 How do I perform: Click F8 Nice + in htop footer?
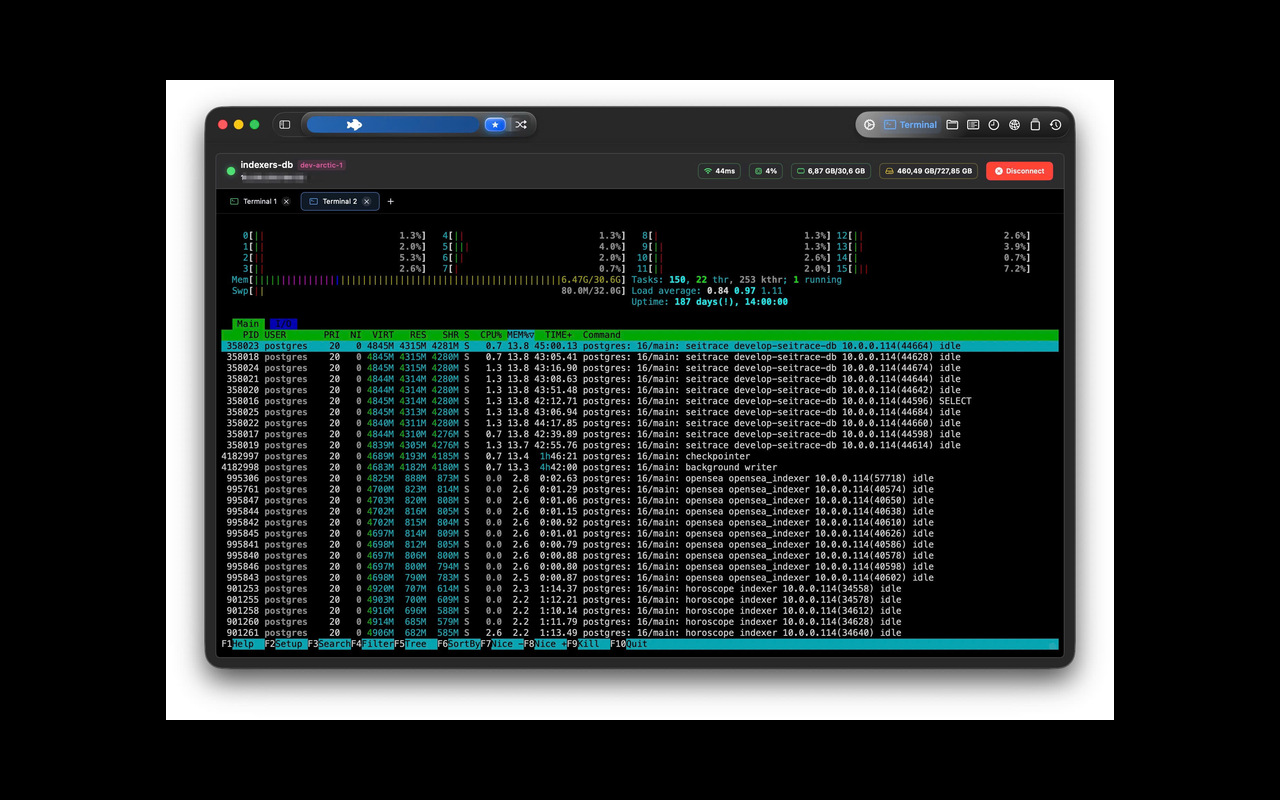point(545,644)
